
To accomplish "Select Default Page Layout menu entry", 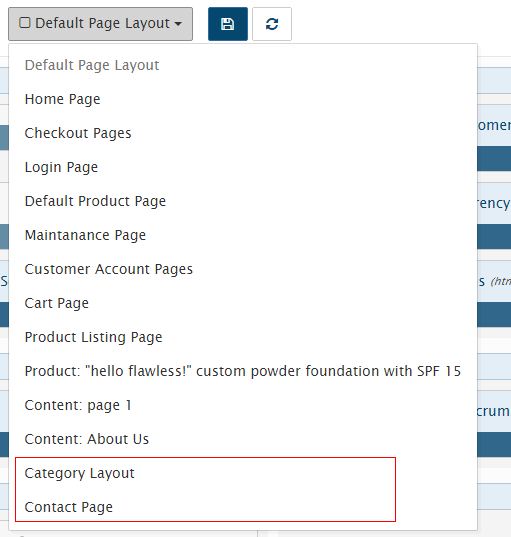I will click(x=92, y=65).
